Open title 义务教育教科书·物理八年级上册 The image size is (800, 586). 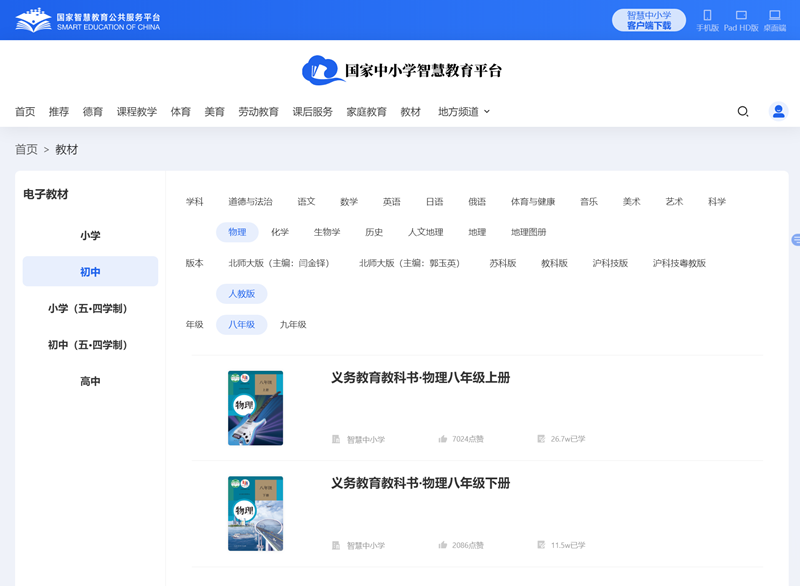(x=420, y=378)
